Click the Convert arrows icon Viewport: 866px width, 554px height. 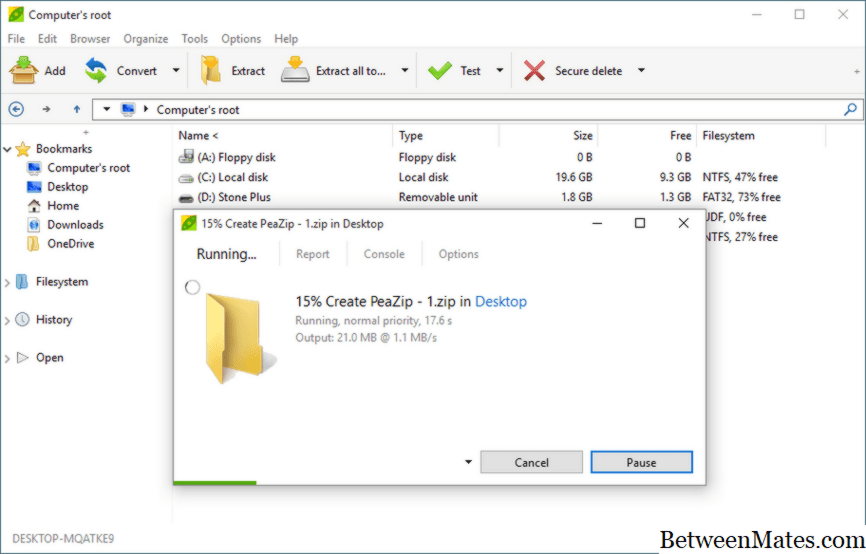pyautogui.click(x=96, y=70)
